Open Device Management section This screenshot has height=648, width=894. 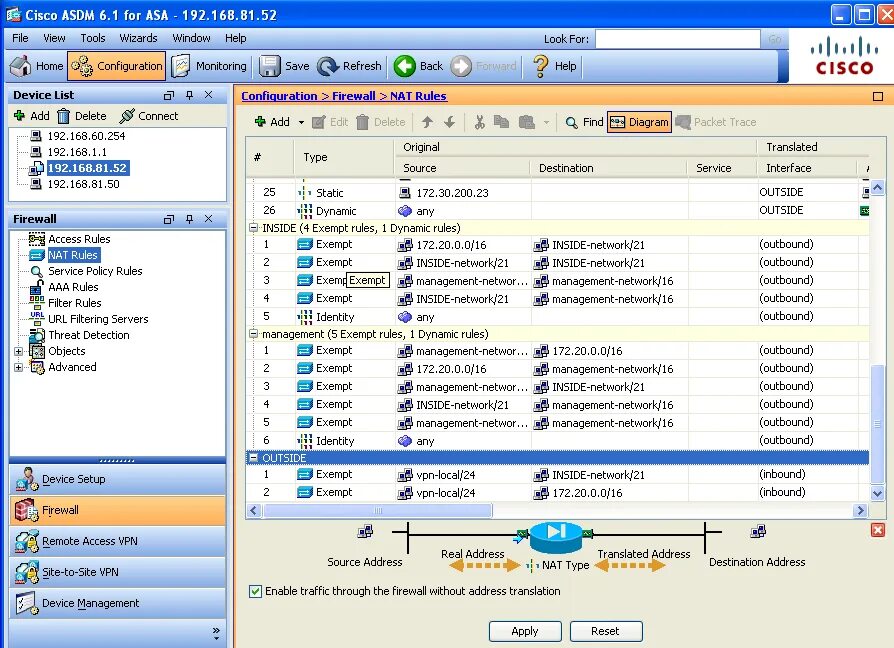117,603
